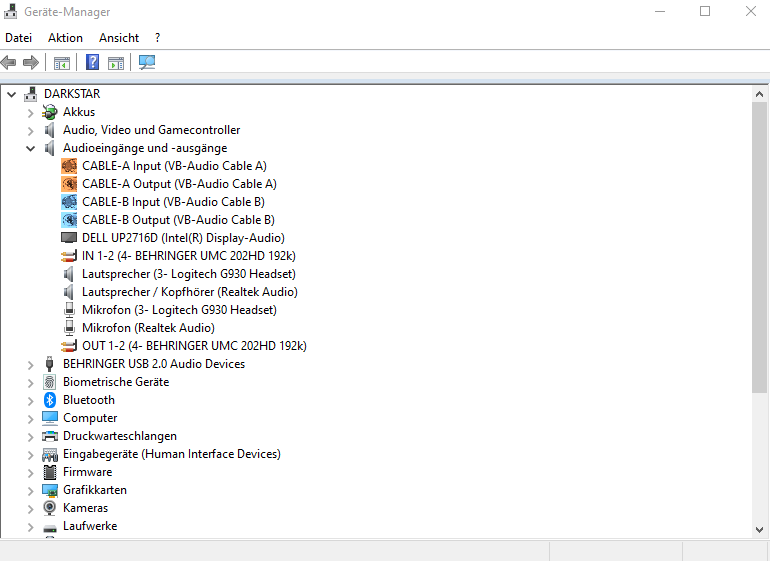Collapse Audioeingänge und -ausgänge category
The height and width of the screenshot is (561, 770).
pos(30,148)
